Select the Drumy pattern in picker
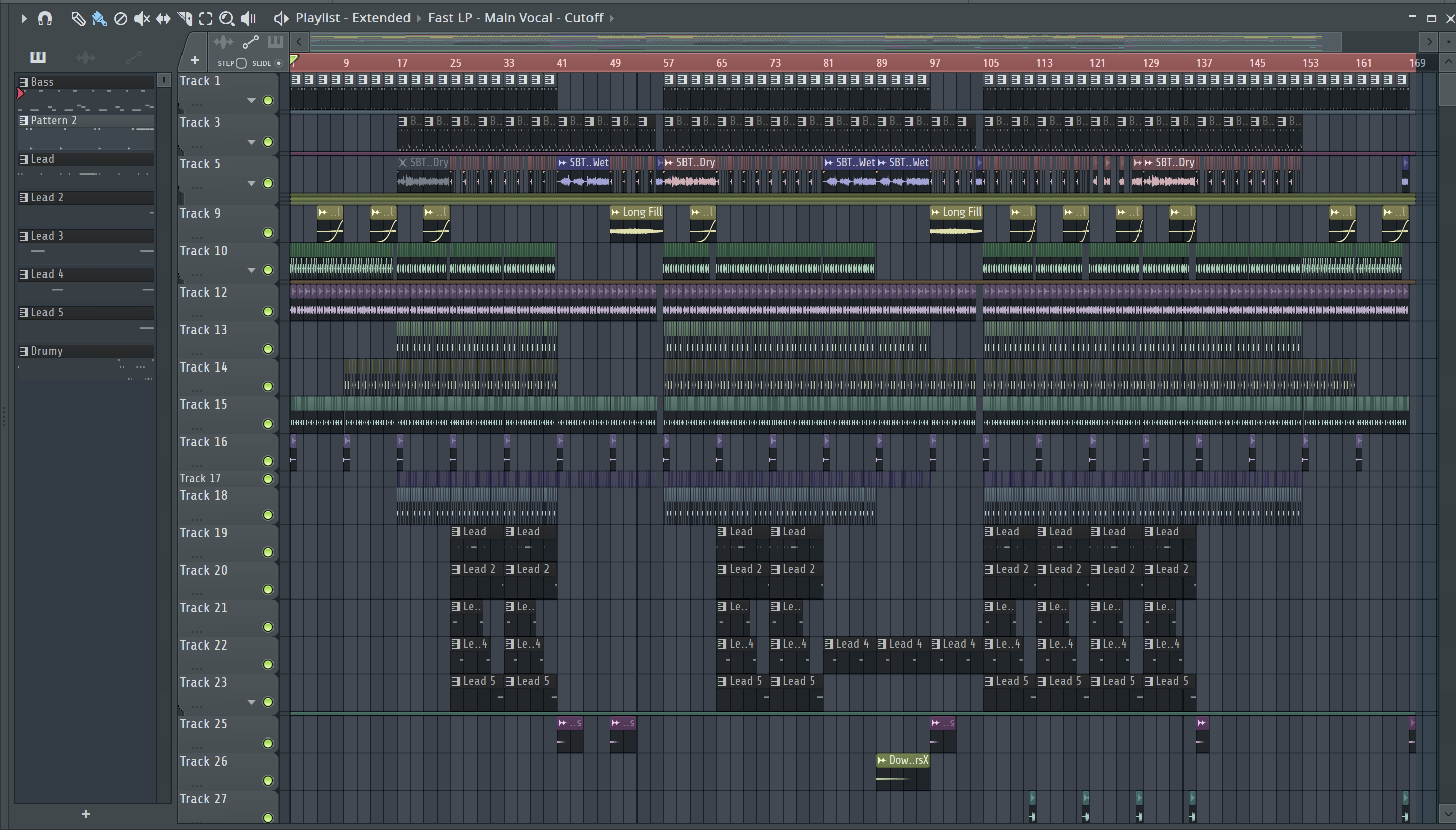The height and width of the screenshot is (830, 1456). coord(85,351)
